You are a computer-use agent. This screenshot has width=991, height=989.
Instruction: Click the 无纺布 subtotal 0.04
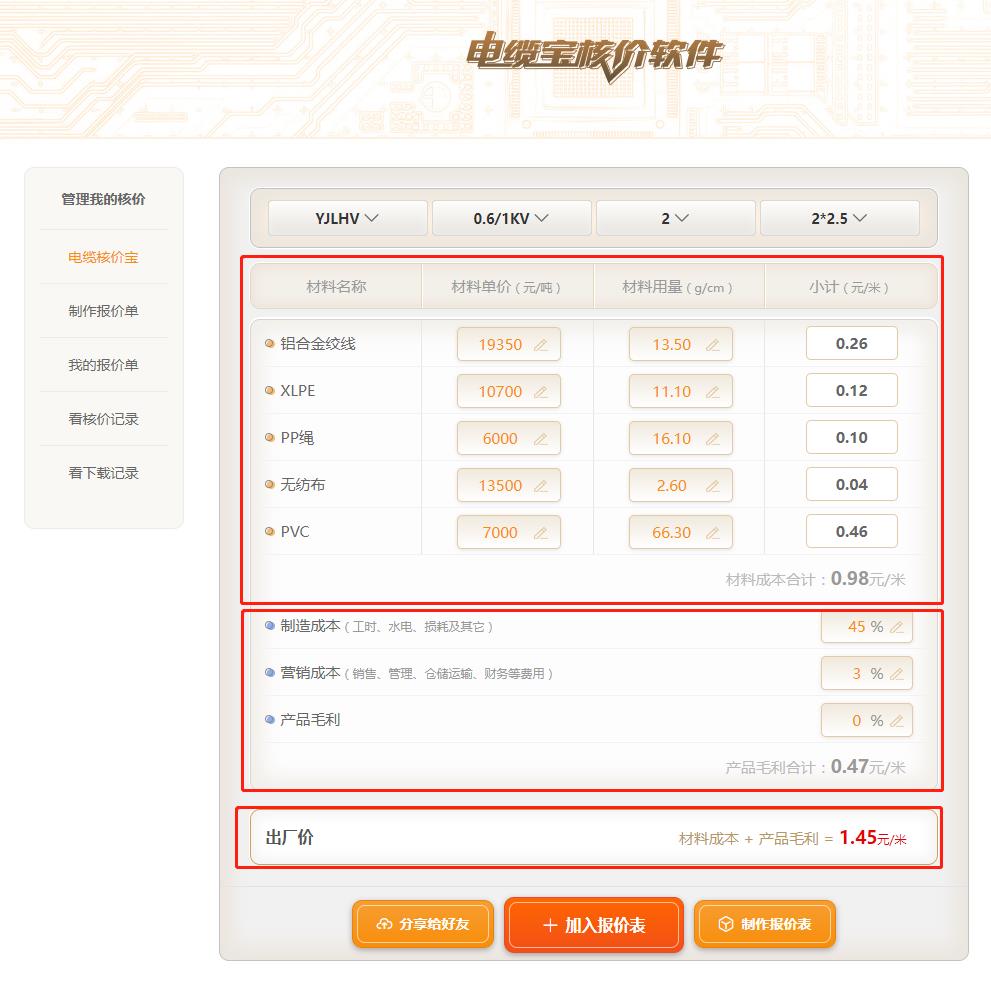click(x=852, y=485)
